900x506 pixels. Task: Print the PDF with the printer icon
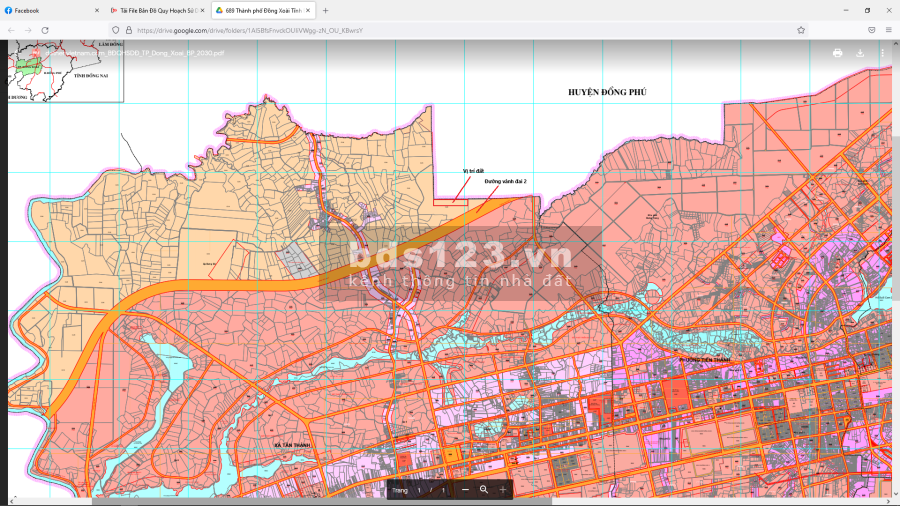pyautogui.click(x=837, y=53)
